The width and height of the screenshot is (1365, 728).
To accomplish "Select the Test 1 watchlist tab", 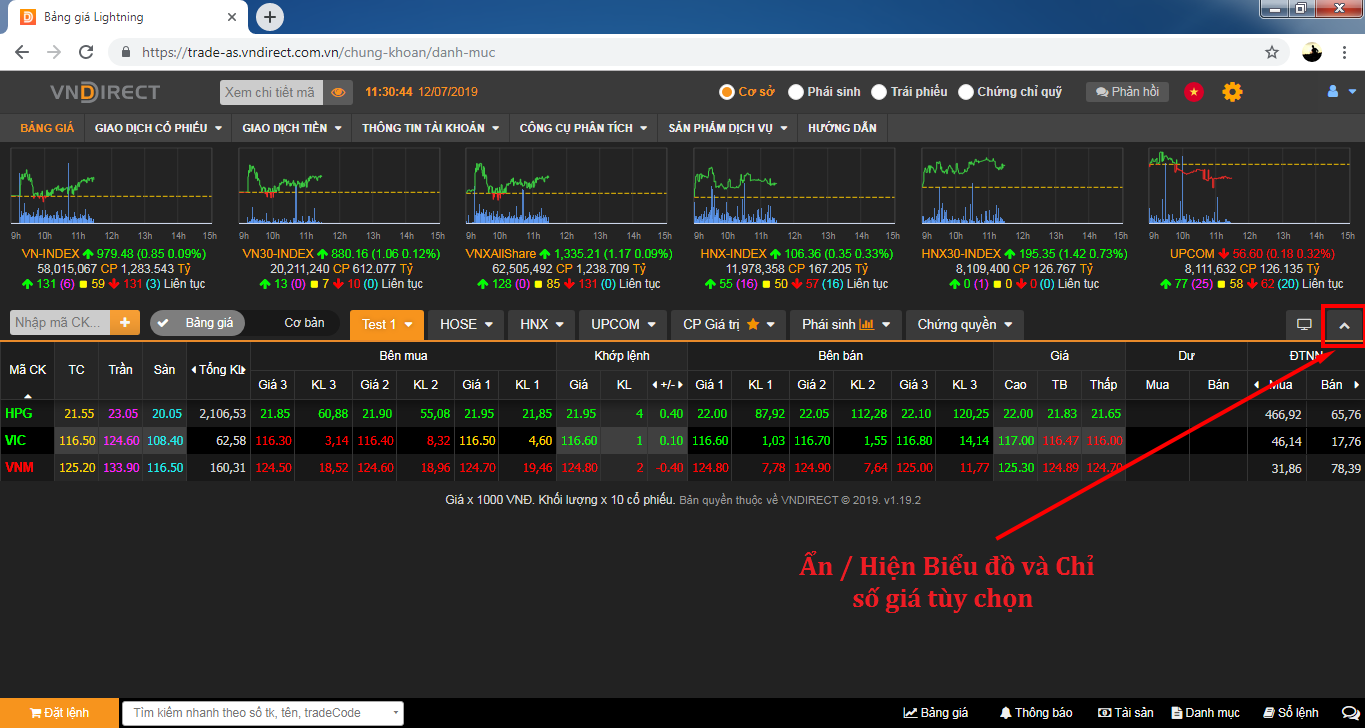I will pos(387,324).
